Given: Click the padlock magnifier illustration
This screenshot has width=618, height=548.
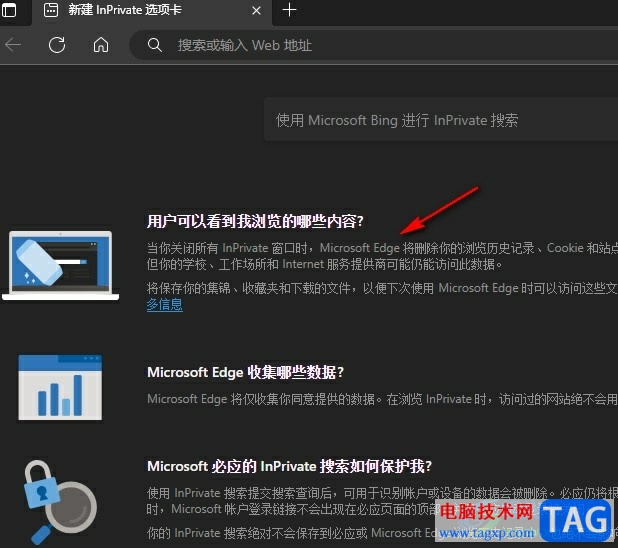Looking at the screenshot, I should (60, 501).
